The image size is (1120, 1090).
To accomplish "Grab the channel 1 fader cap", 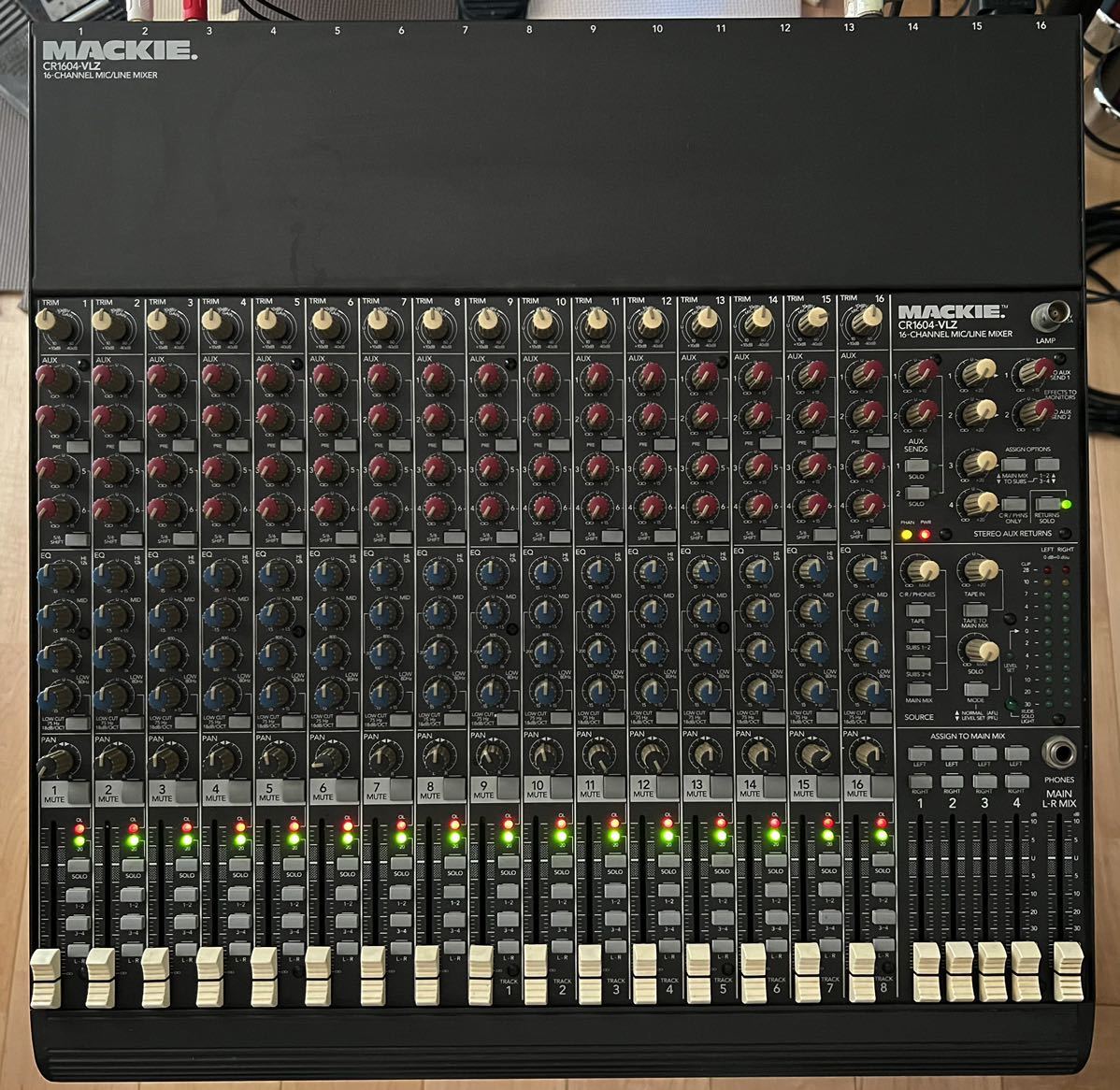I will click(46, 978).
